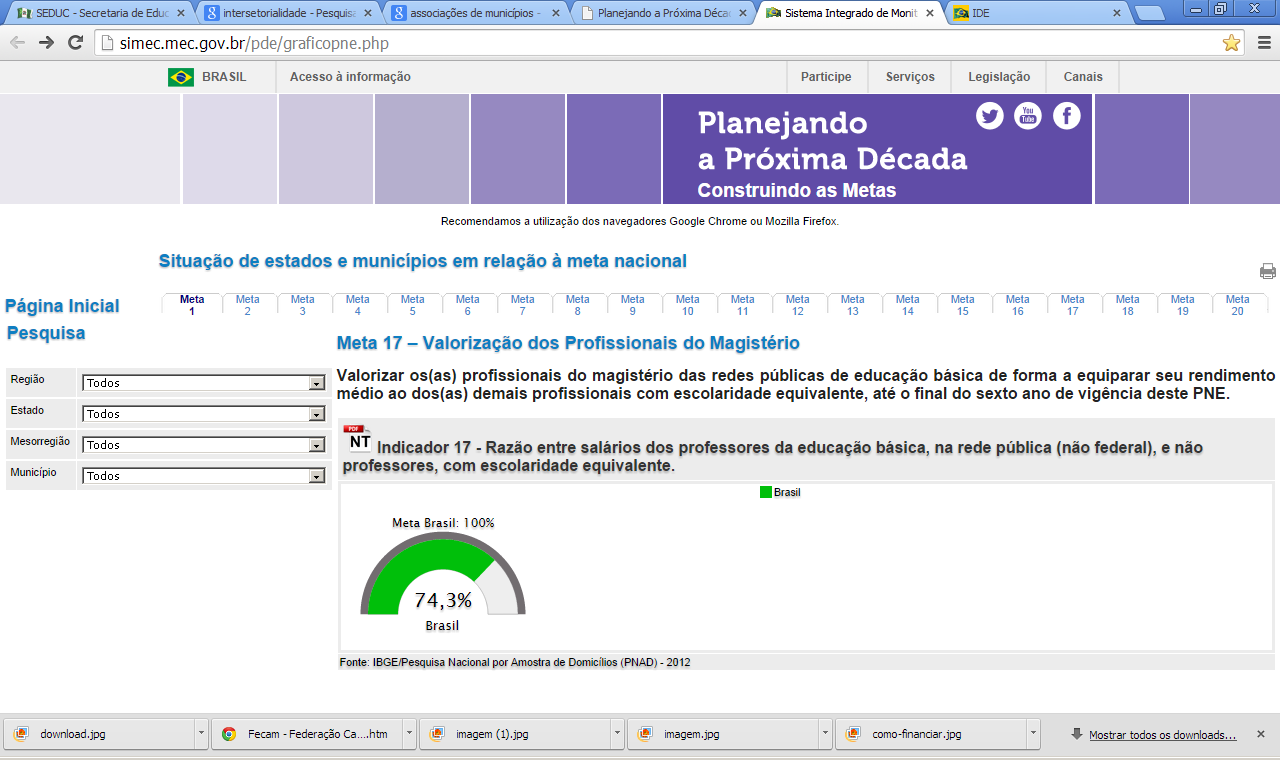
Task: Open Serviços menu item
Action: click(910, 77)
